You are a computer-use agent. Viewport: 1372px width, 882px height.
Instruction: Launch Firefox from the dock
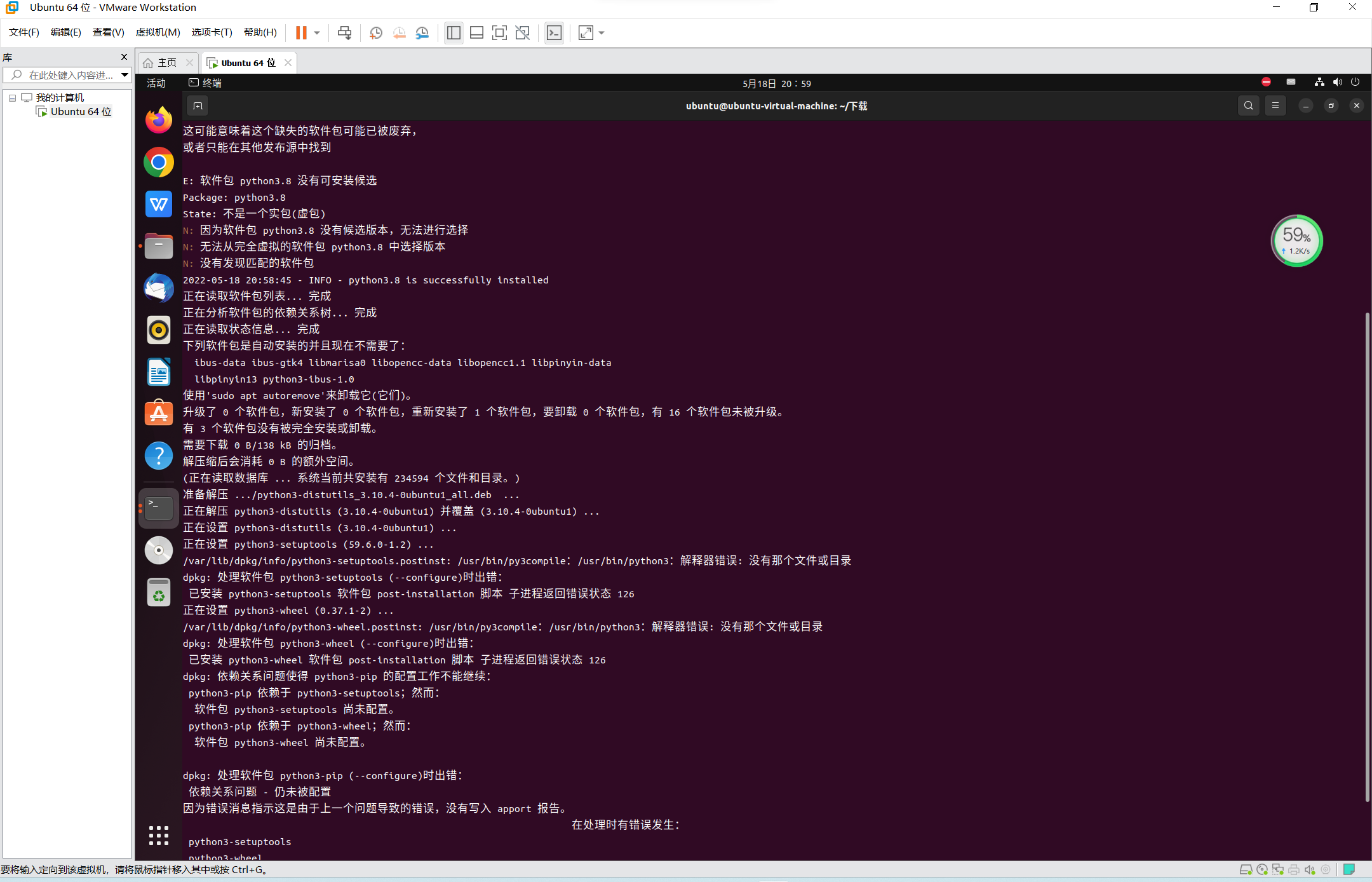click(159, 119)
